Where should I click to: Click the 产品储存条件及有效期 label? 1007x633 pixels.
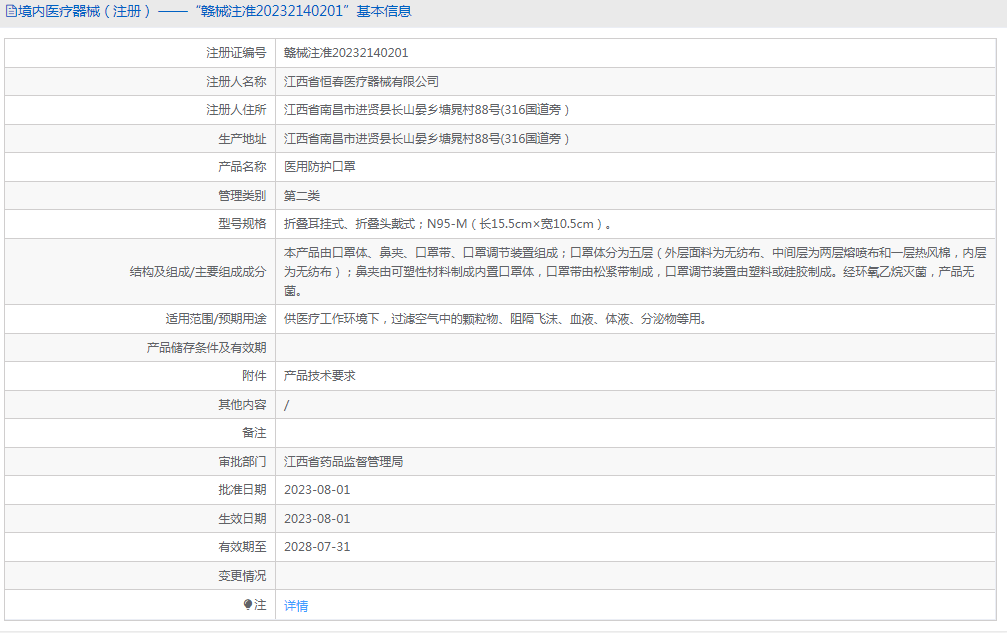point(206,347)
